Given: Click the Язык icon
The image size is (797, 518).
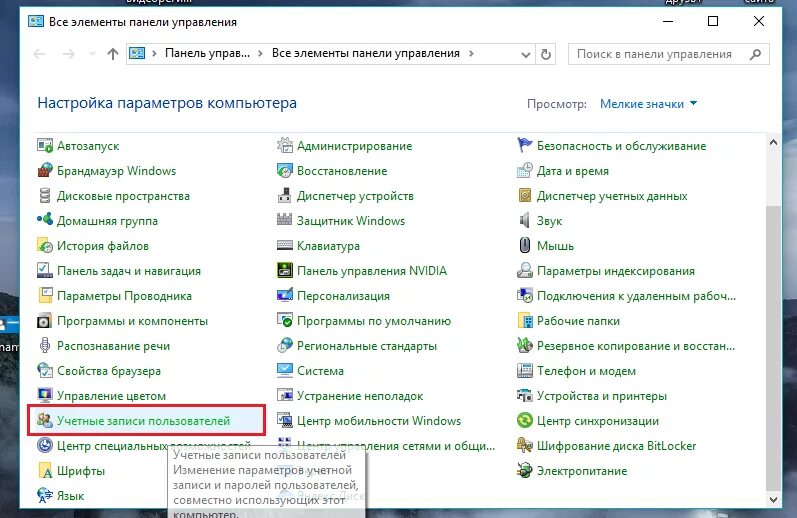Looking at the screenshot, I should coord(45,496).
